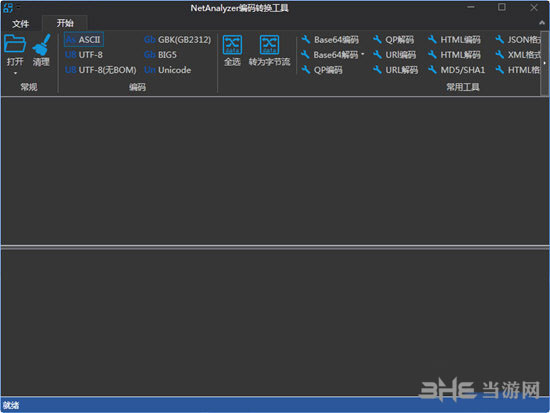Open the Base64解码 dropdown arrow

tap(362, 54)
